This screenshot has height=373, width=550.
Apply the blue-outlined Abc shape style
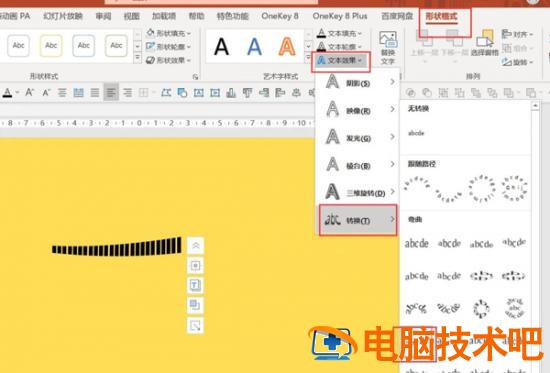coord(83,46)
